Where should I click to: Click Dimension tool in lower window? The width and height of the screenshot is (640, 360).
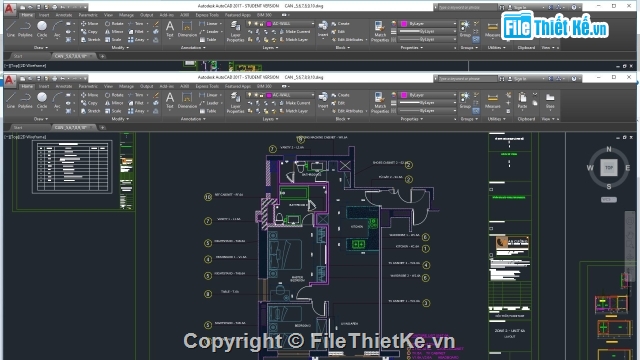187,100
